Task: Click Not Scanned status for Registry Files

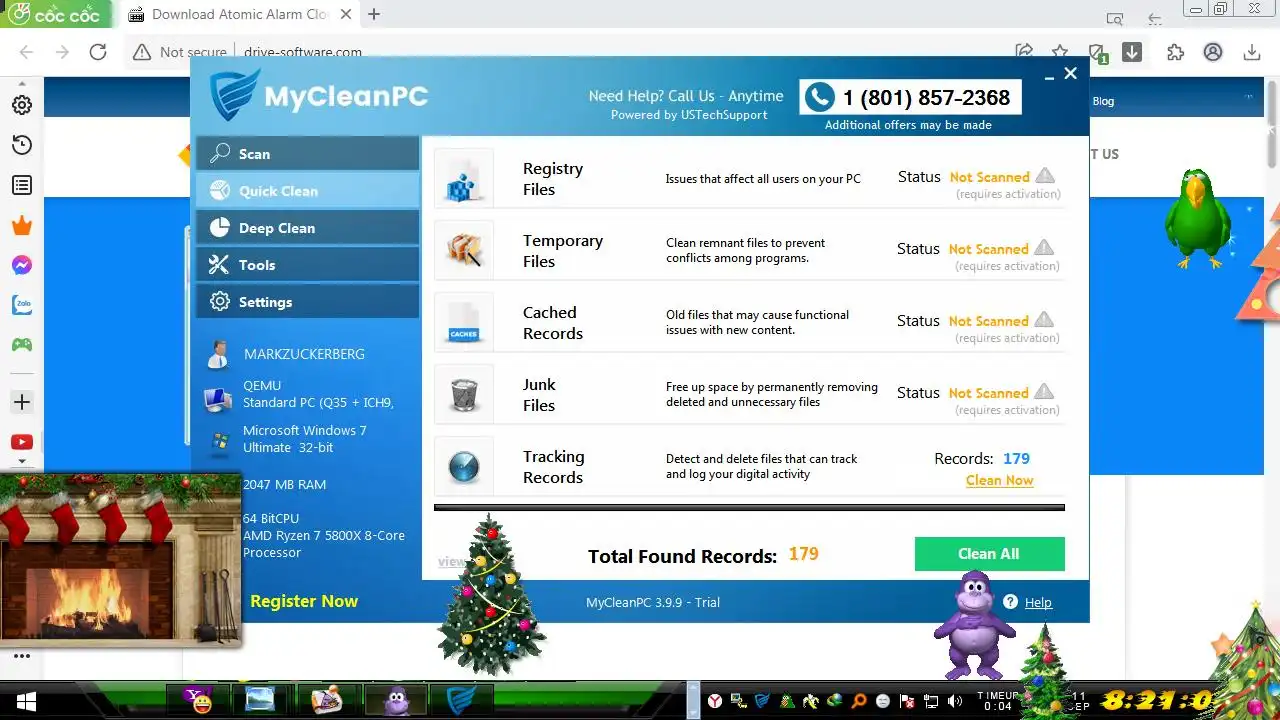Action: pyautogui.click(x=989, y=177)
